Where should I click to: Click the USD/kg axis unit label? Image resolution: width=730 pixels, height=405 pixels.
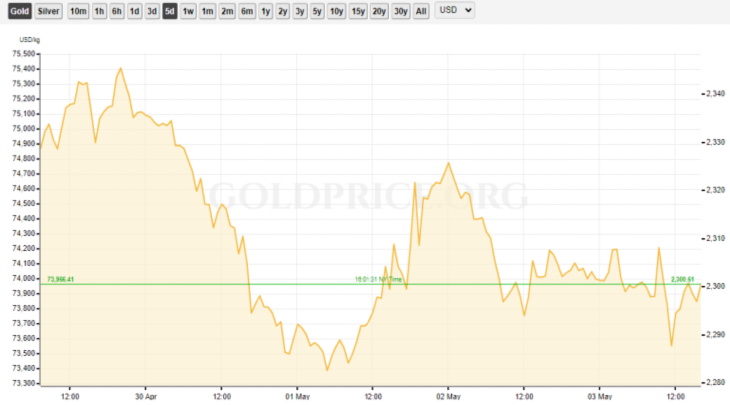tap(29, 40)
